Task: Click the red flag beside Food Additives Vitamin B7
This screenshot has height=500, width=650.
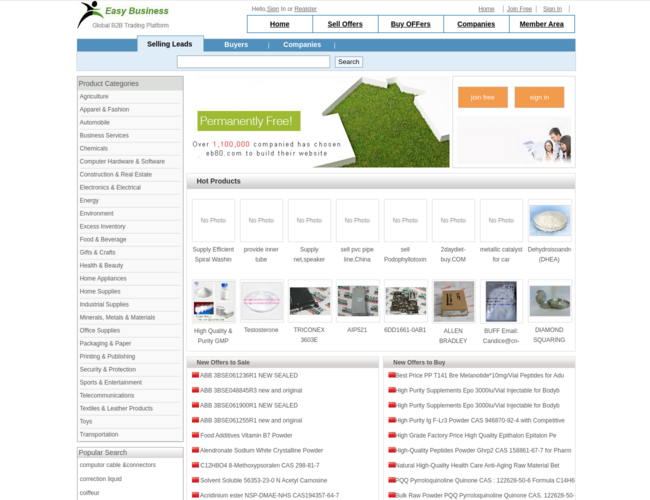Action: point(196,435)
